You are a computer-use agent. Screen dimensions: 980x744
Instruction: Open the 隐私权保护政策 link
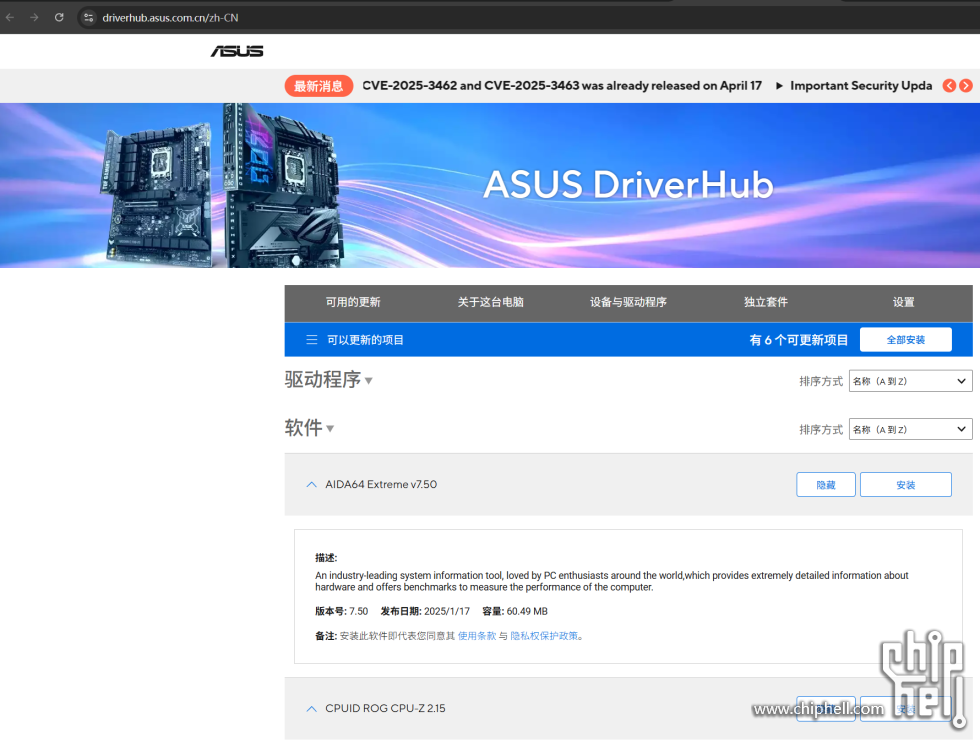coord(544,636)
